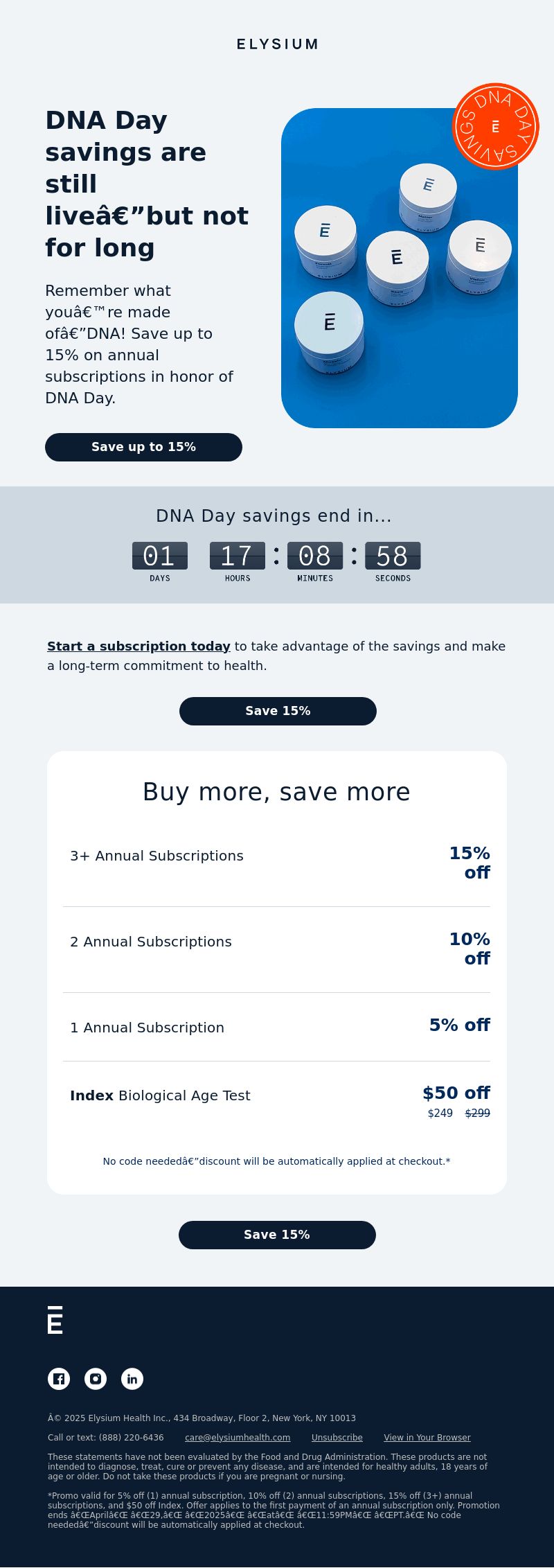The height and width of the screenshot is (1568, 554).
Task: Open the LinkedIn icon in the footer
Action: pos(132,1379)
